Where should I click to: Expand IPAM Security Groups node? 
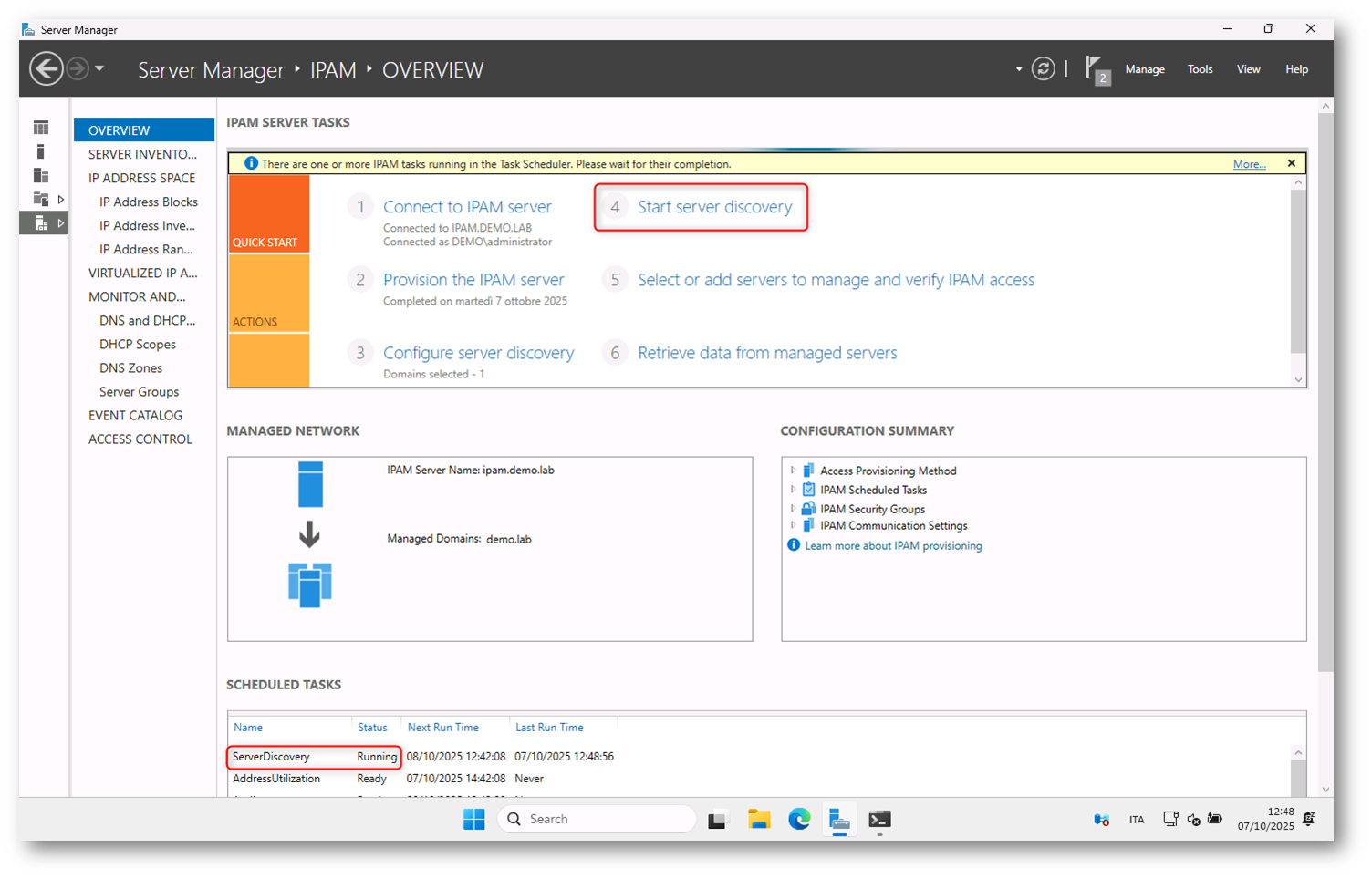(x=793, y=509)
